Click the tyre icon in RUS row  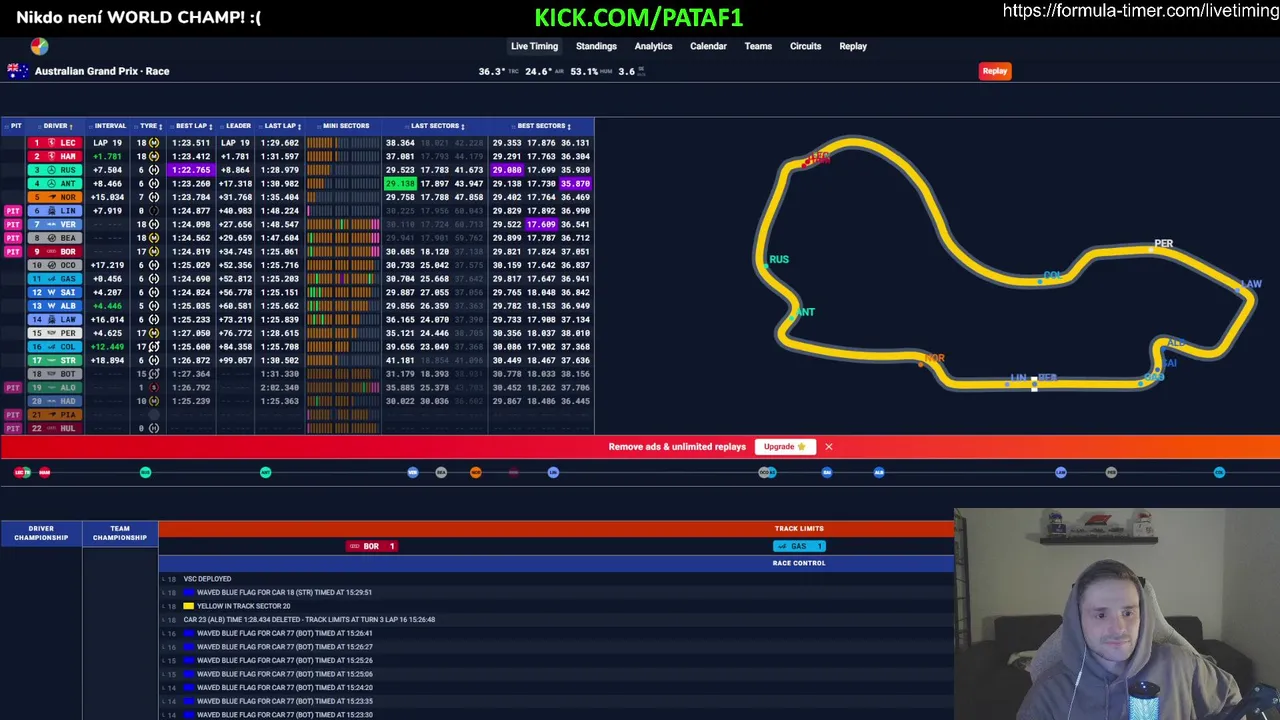[x=154, y=170]
